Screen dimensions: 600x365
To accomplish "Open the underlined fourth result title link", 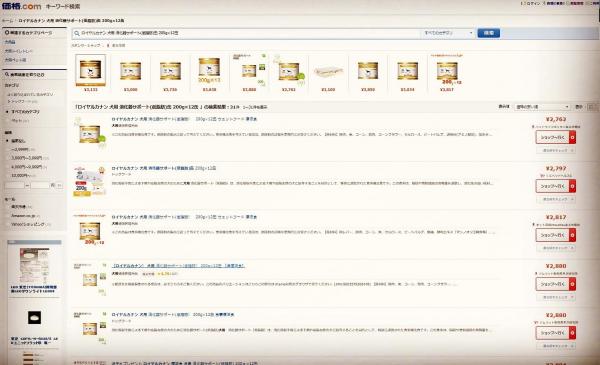I will pyautogui.click(x=178, y=266).
